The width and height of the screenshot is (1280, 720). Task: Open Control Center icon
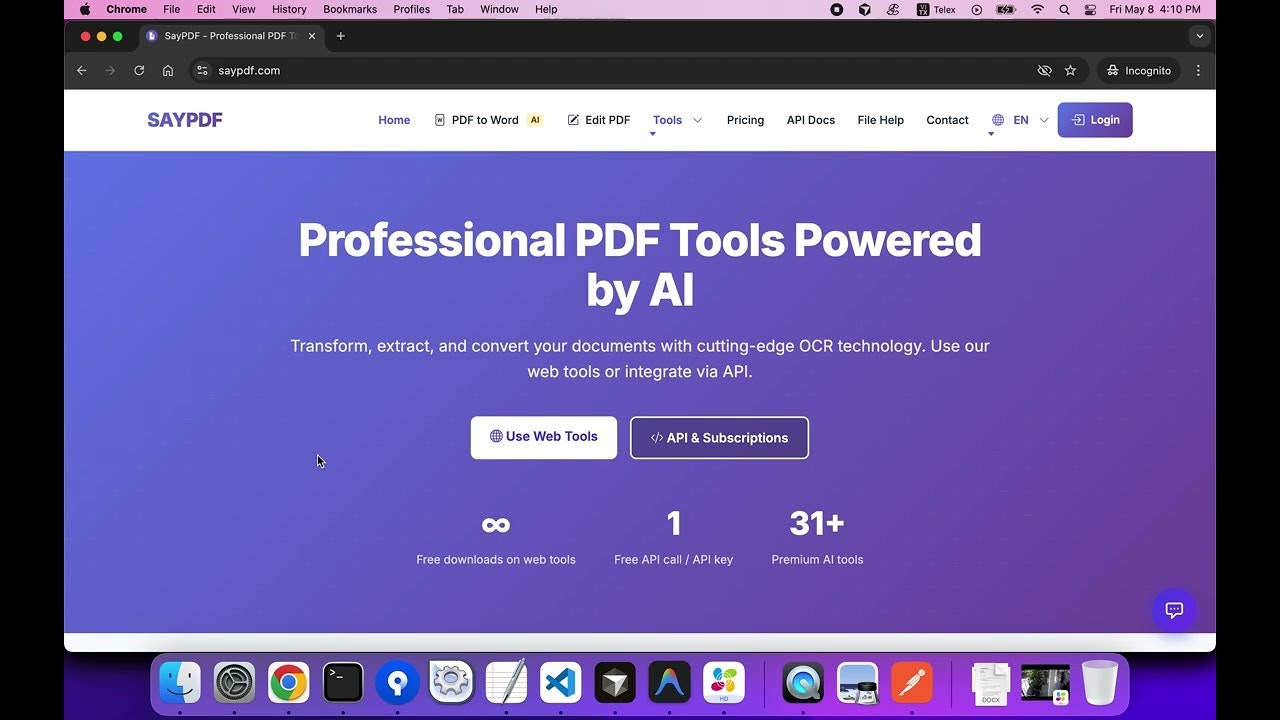tap(1088, 9)
